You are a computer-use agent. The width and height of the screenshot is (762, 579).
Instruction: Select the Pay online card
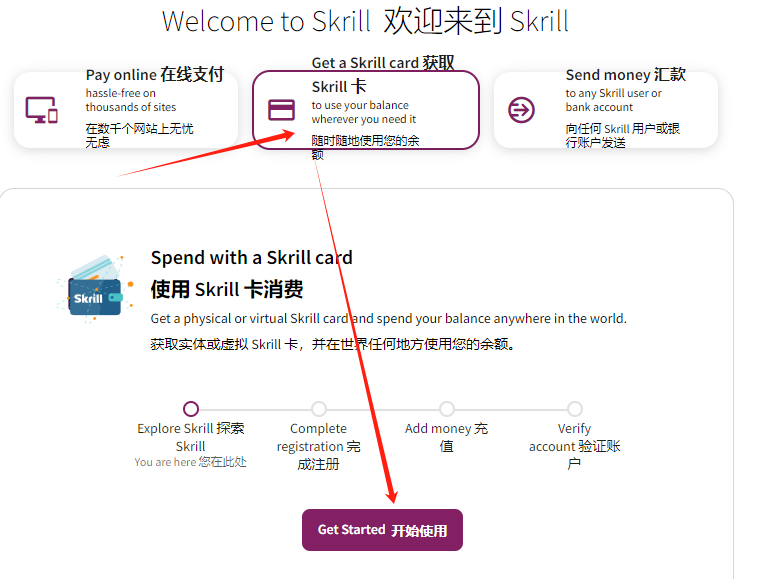pyautogui.click(x=126, y=110)
